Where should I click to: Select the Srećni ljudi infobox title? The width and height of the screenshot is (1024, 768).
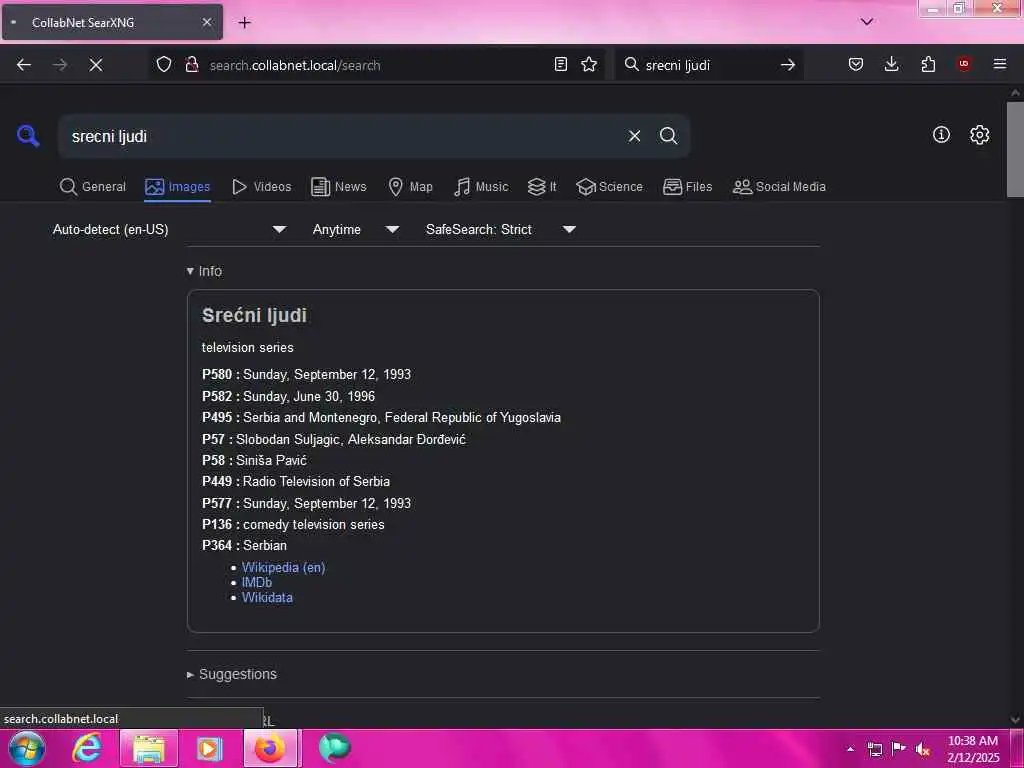(x=254, y=315)
